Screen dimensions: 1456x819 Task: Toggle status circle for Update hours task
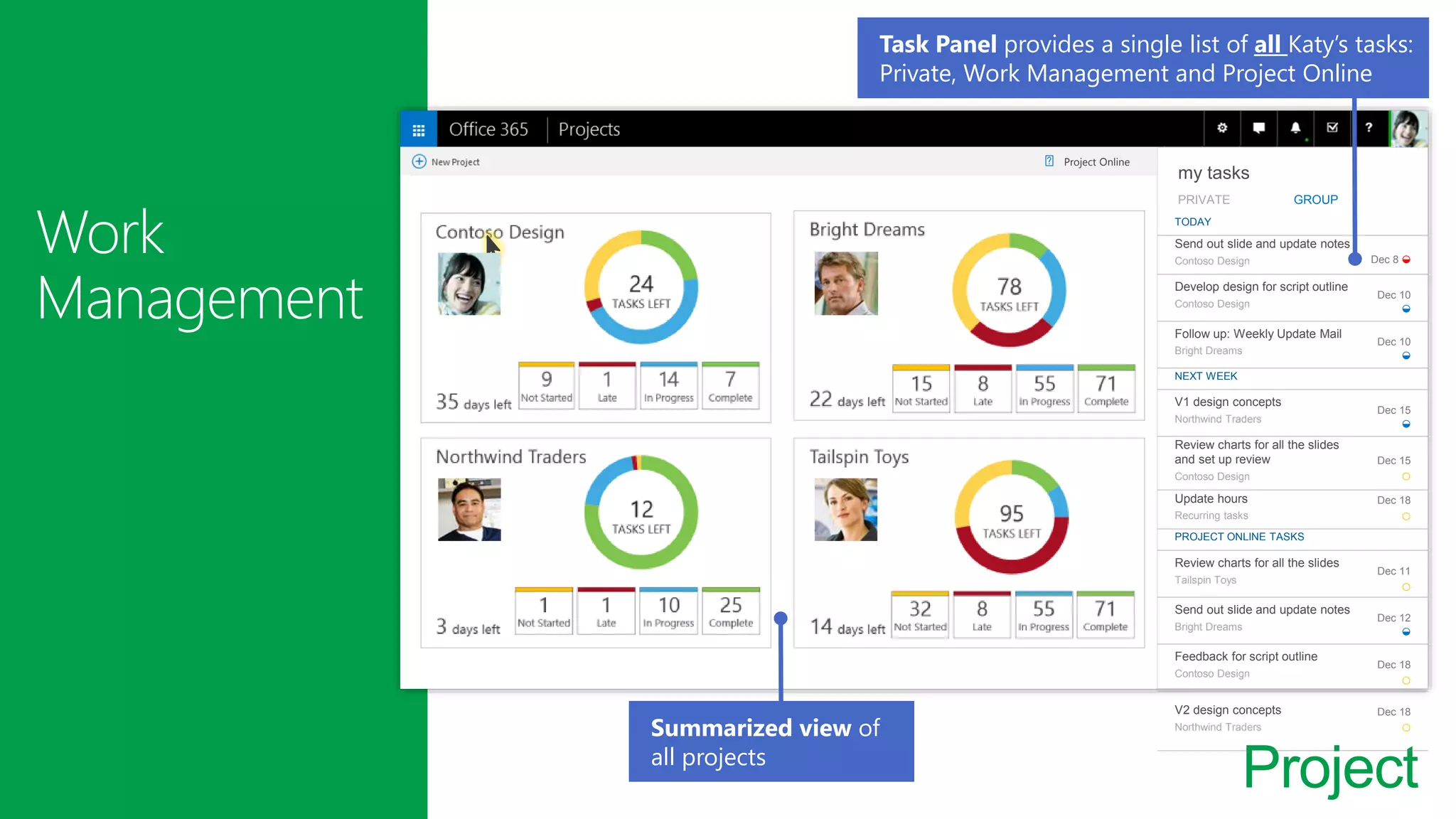point(1406,517)
